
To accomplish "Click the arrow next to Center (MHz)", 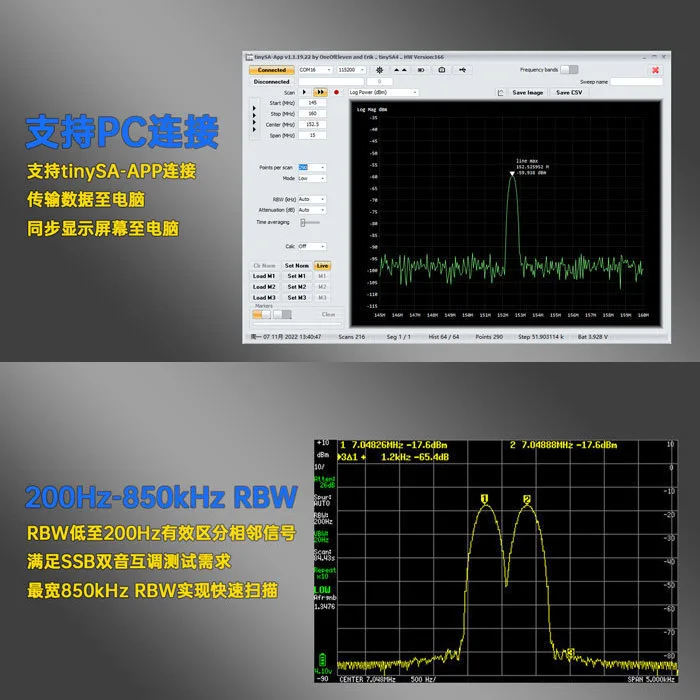I will pos(254,122).
